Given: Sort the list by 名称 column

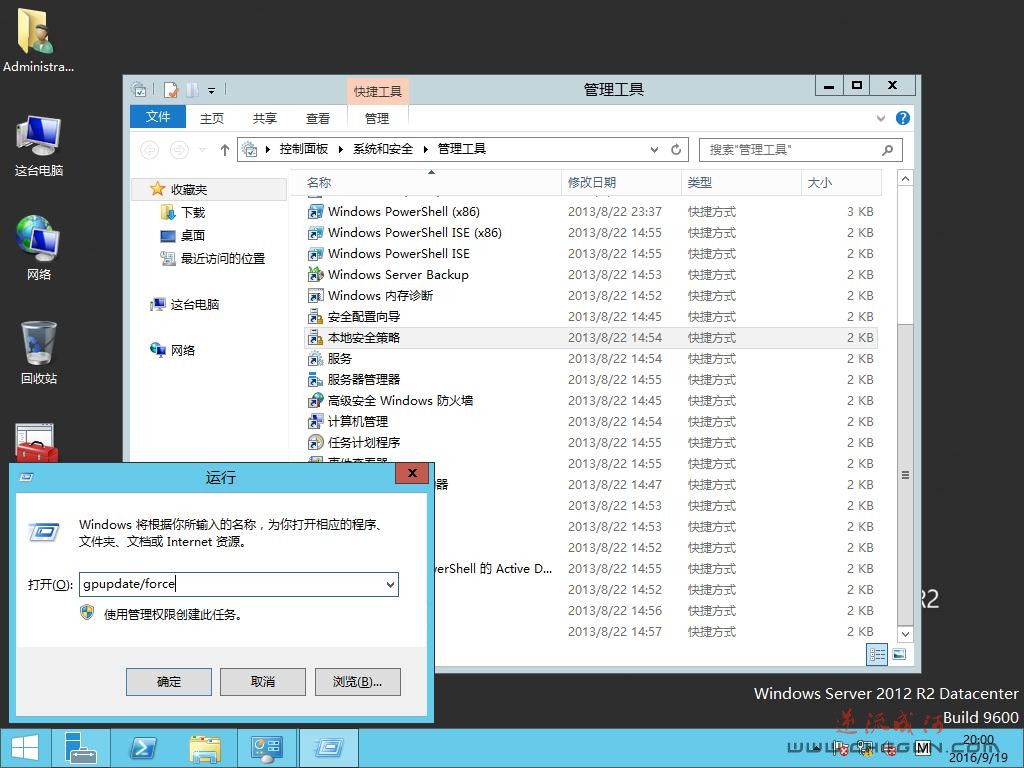Looking at the screenshot, I should click(x=424, y=182).
